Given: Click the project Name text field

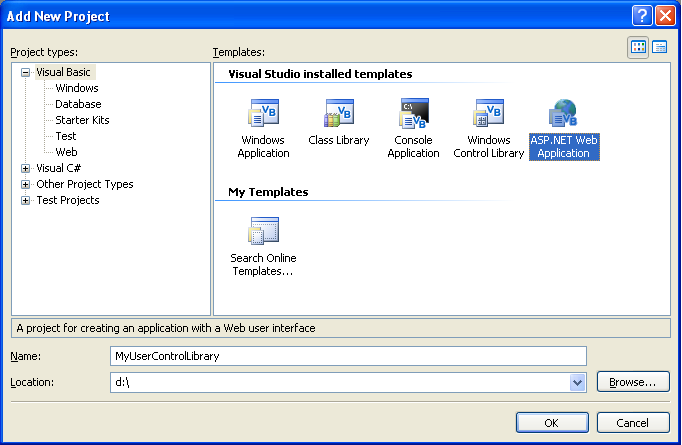Looking at the screenshot, I should coord(347,356).
